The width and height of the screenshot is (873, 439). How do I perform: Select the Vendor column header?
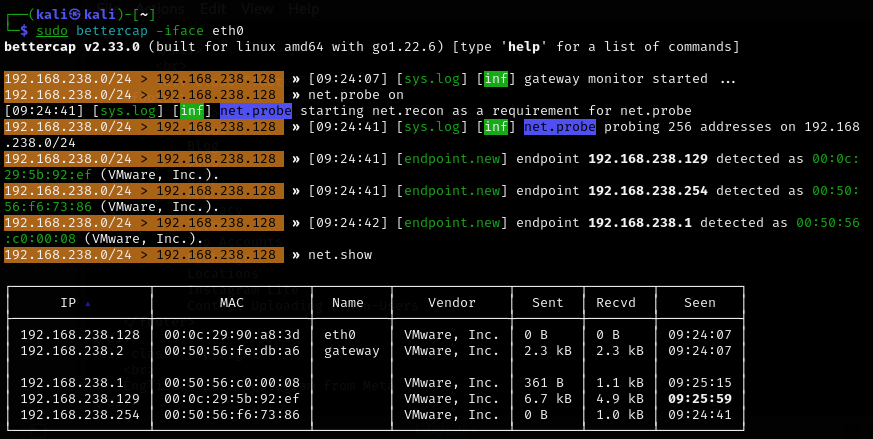tap(451, 301)
